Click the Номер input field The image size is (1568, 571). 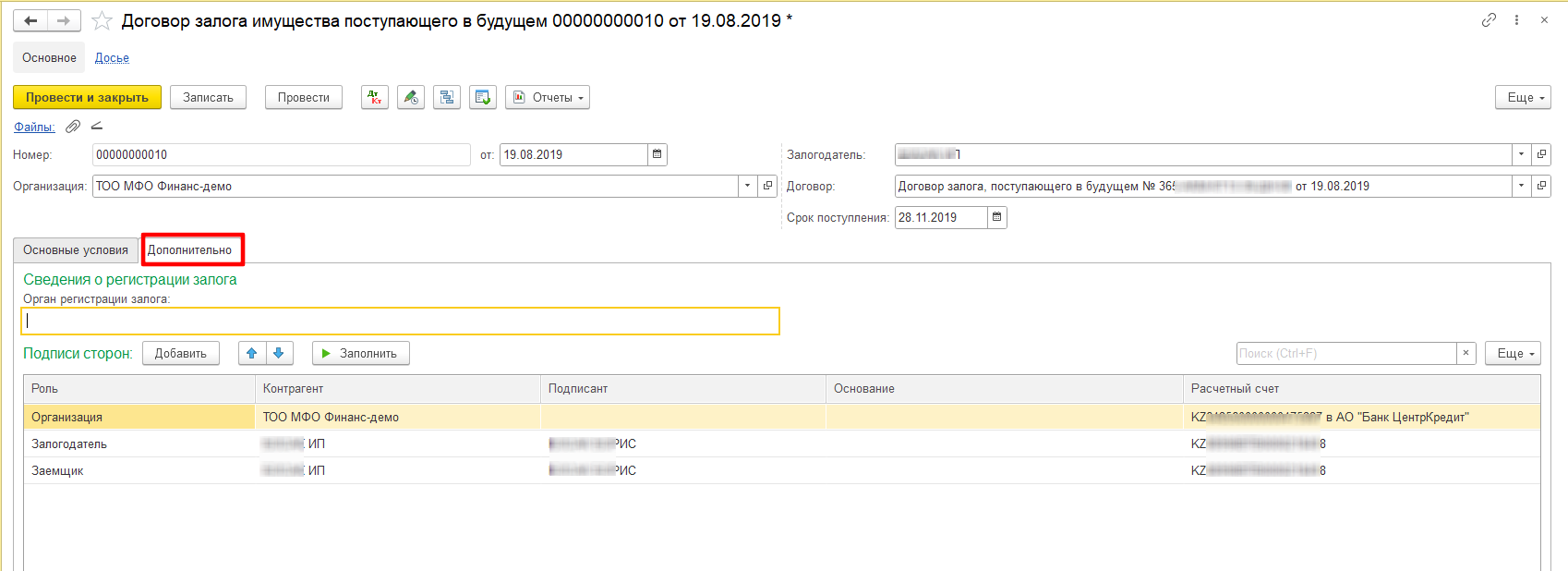tap(282, 154)
